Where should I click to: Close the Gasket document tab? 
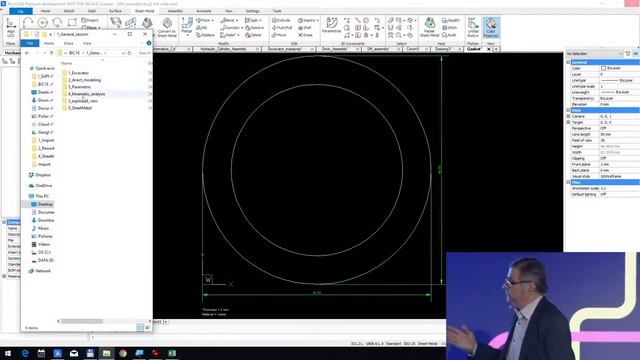click(x=489, y=49)
